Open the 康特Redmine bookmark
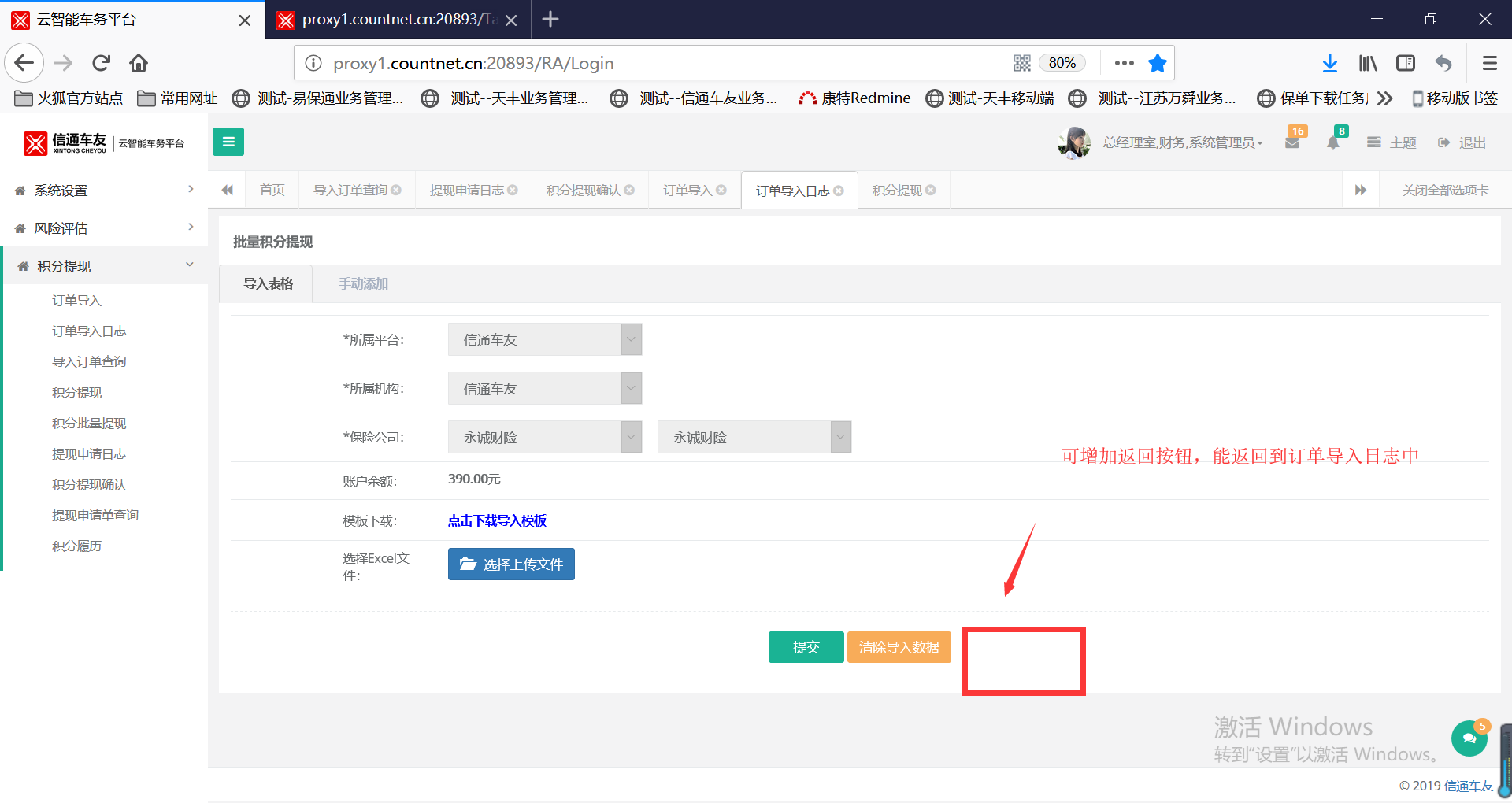The image size is (1512, 803). pyautogui.click(x=854, y=98)
